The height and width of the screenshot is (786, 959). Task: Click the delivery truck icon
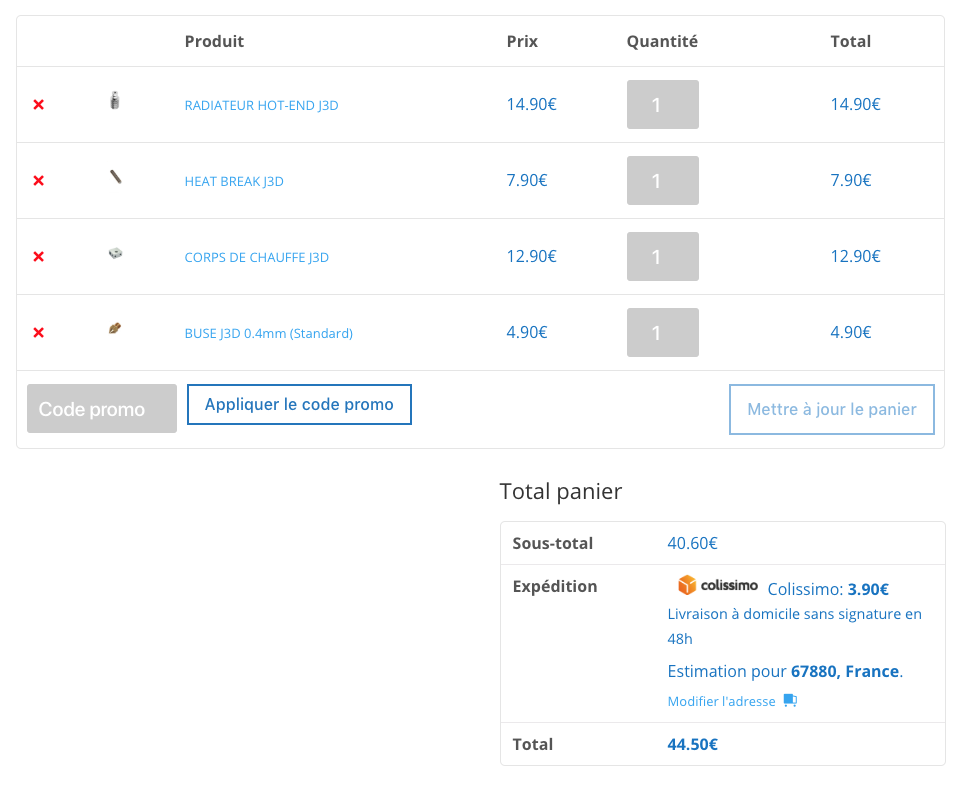(790, 701)
